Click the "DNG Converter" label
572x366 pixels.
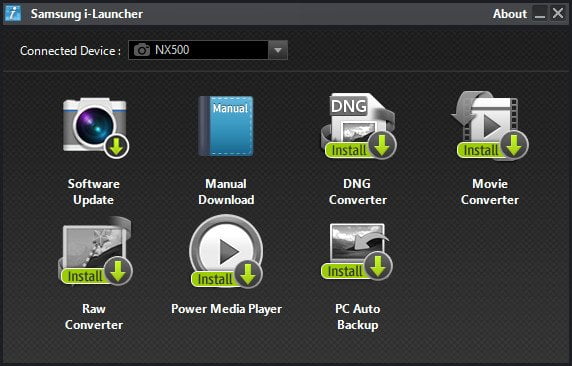[358, 192]
